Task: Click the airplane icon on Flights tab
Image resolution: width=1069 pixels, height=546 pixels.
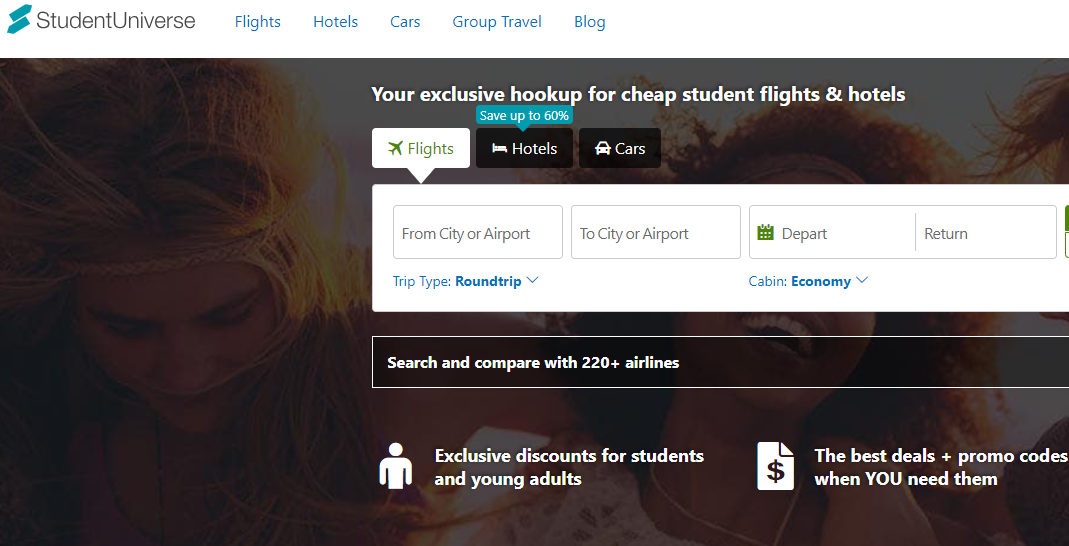Action: coord(395,148)
